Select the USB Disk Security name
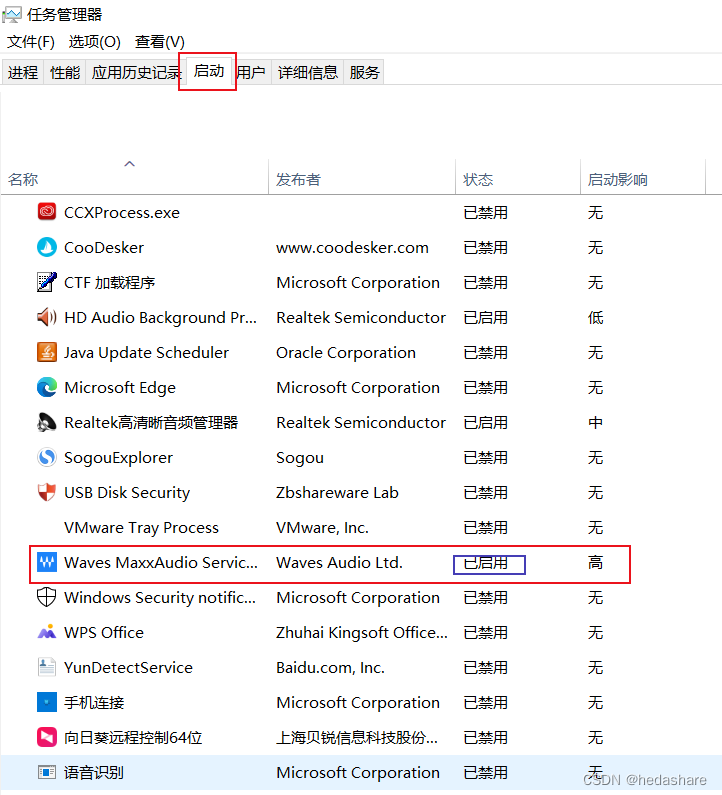The height and width of the screenshot is (795, 722). pos(127,493)
